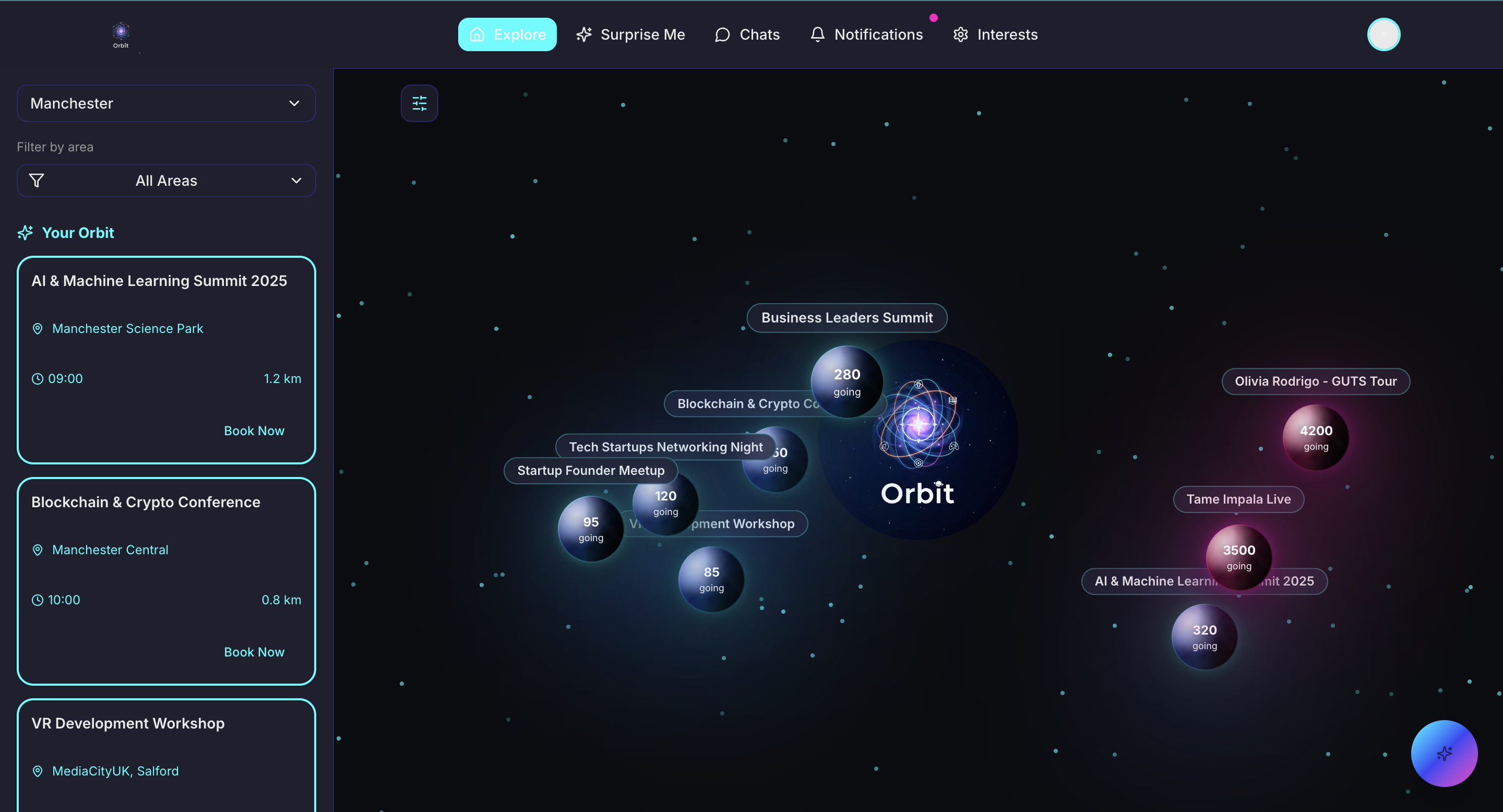1503x812 pixels.
Task: Click the Notifications bell icon
Action: click(817, 34)
